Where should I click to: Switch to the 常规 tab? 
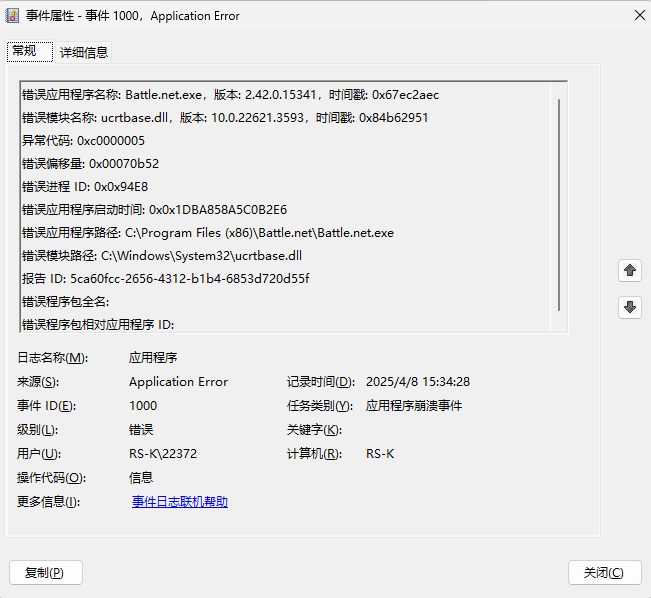click(25, 51)
